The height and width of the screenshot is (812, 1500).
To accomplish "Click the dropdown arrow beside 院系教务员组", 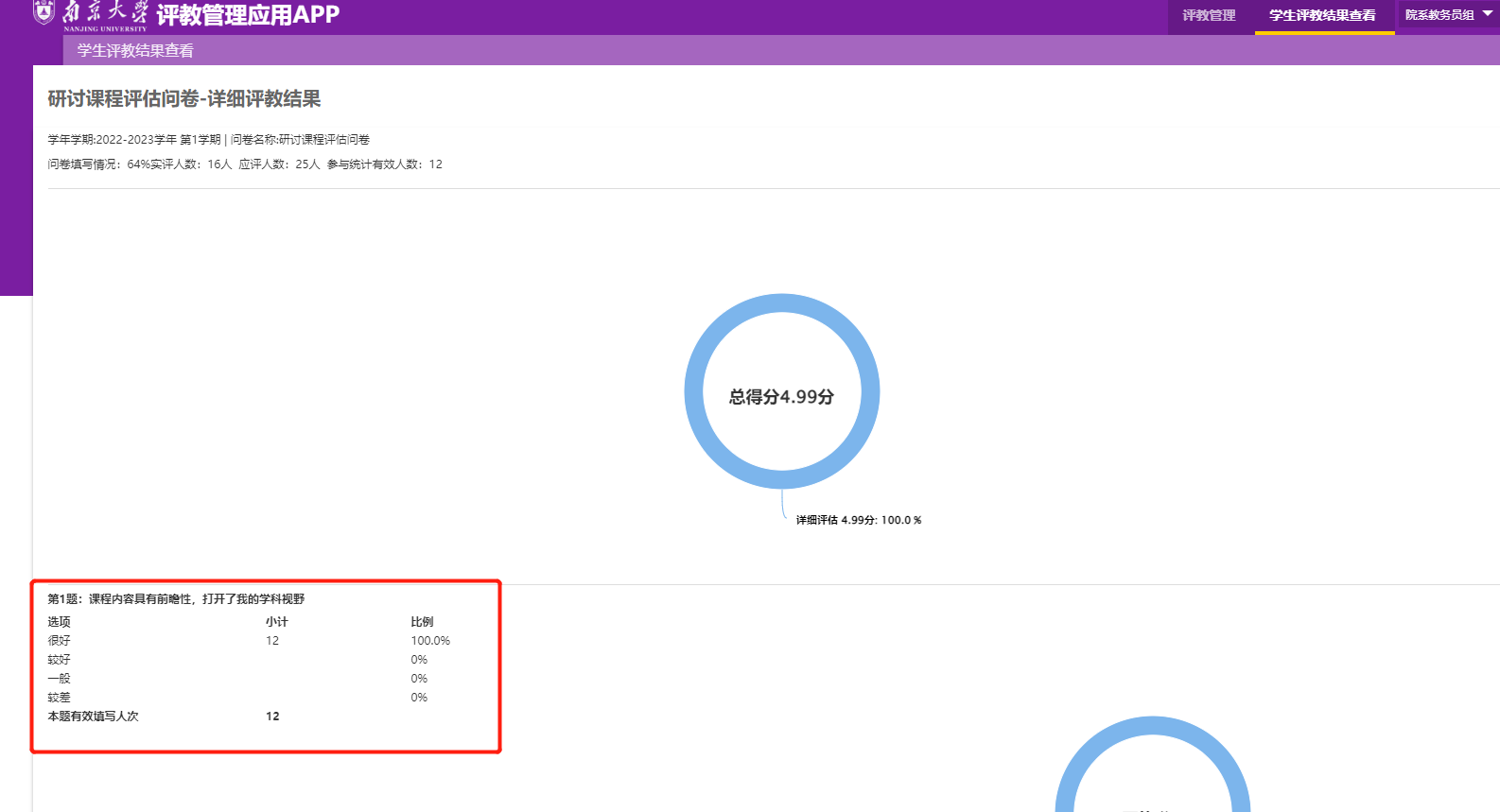I will click(x=1487, y=14).
